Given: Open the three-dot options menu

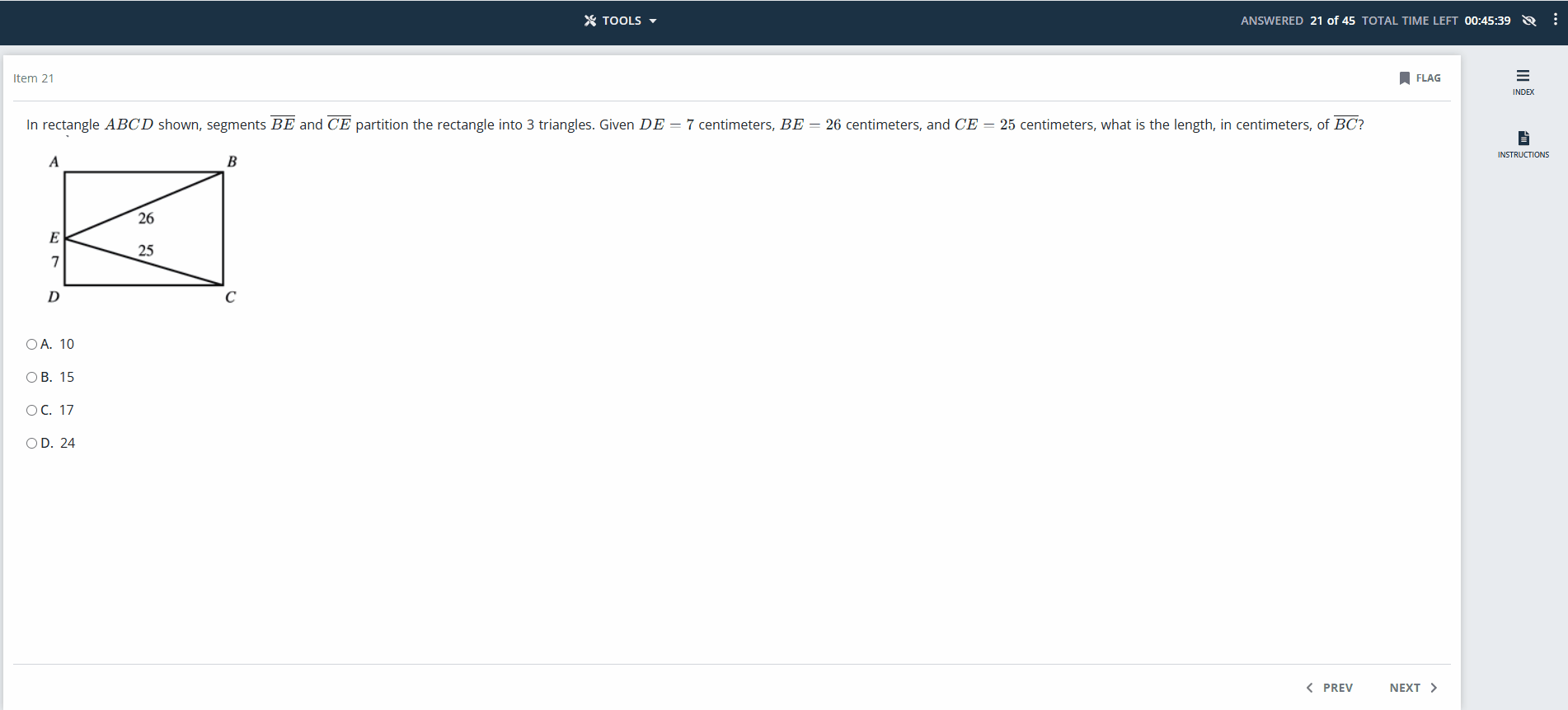Looking at the screenshot, I should click(x=1556, y=20).
